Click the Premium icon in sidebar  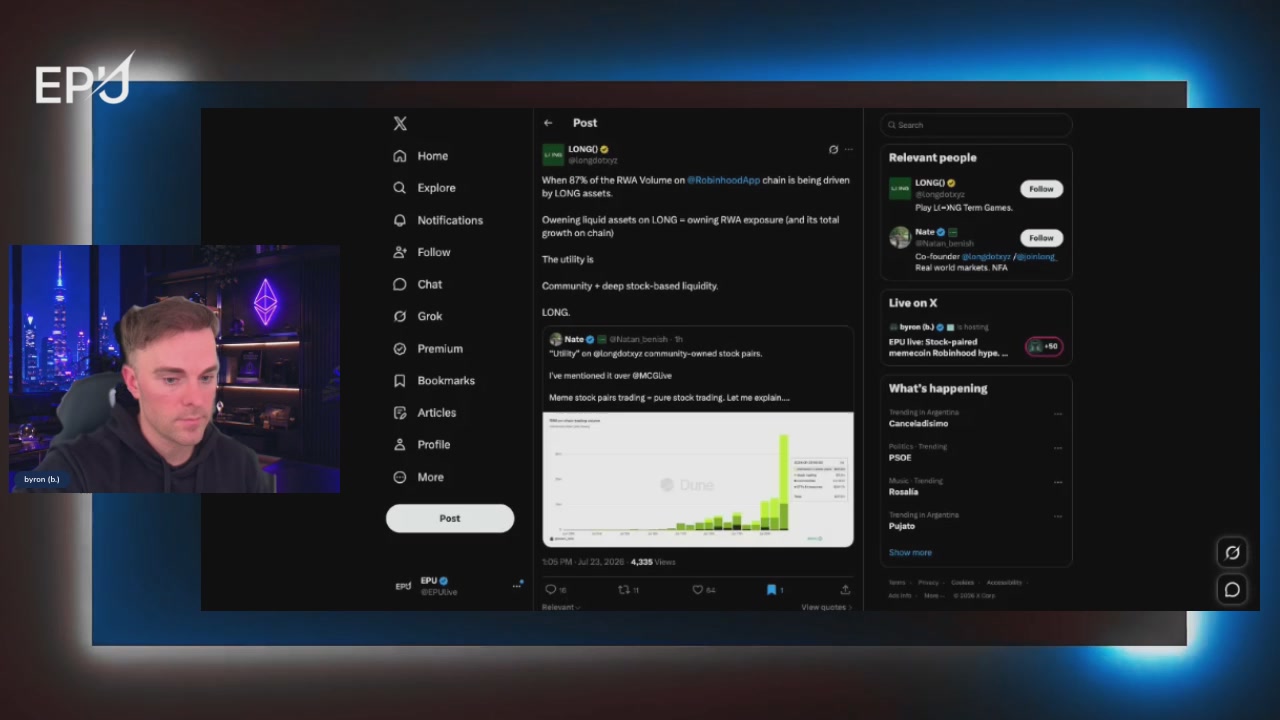coord(400,348)
